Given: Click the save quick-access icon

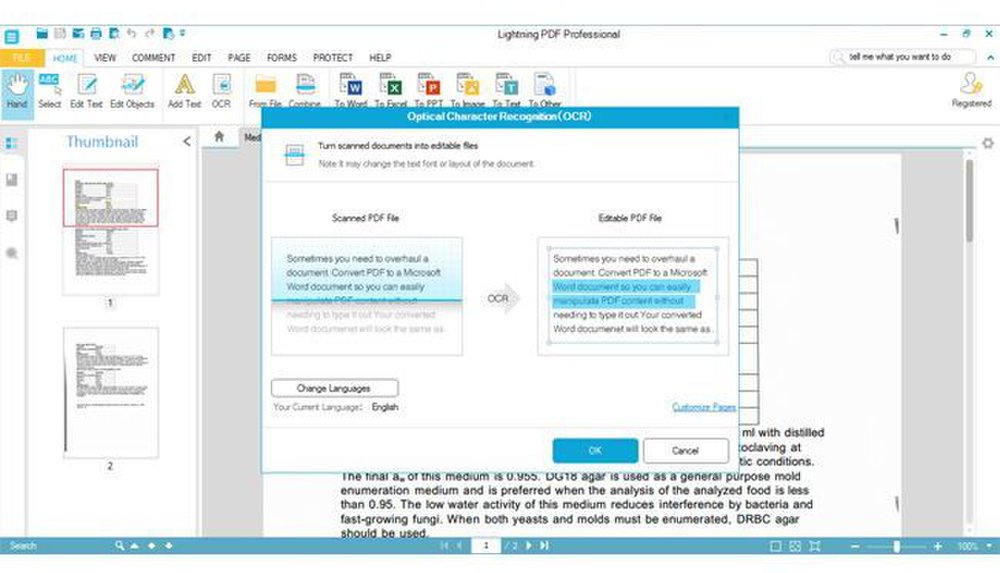Looking at the screenshot, I should [60, 33].
